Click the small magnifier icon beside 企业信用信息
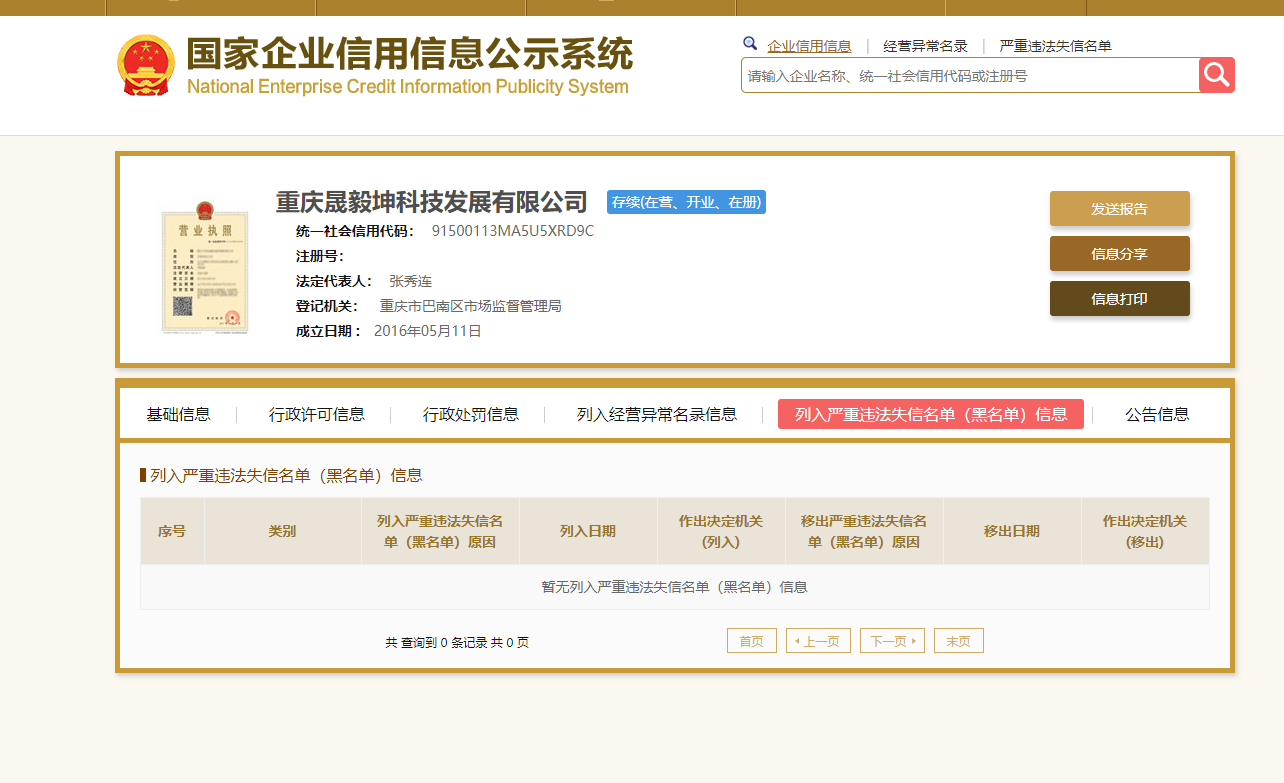Screen dimensions: 1284x783 pyautogui.click(x=750, y=44)
